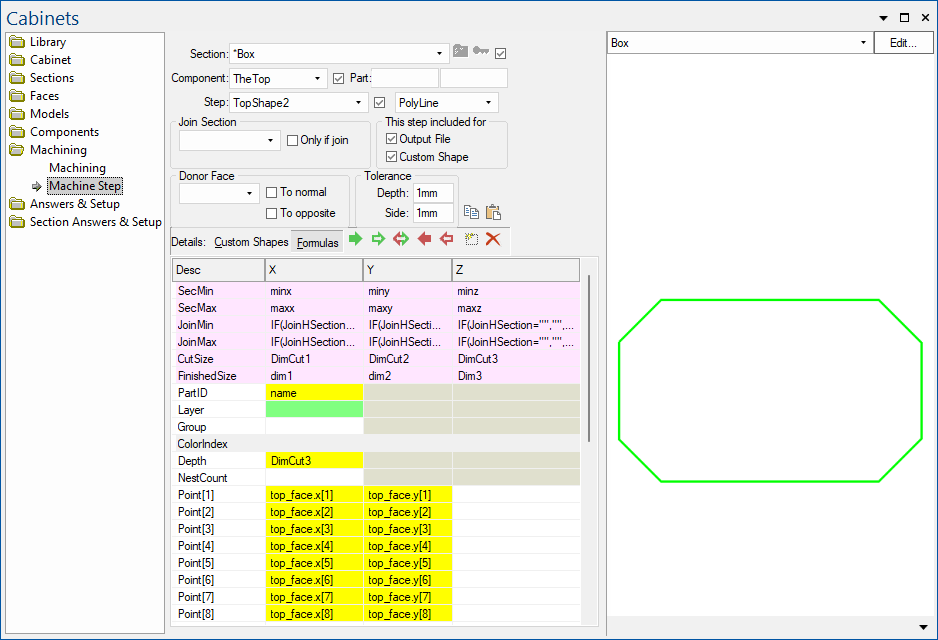The image size is (938, 640).
Task: Click the new item sparkle icon in Details toolbar
Action: [x=471, y=239]
